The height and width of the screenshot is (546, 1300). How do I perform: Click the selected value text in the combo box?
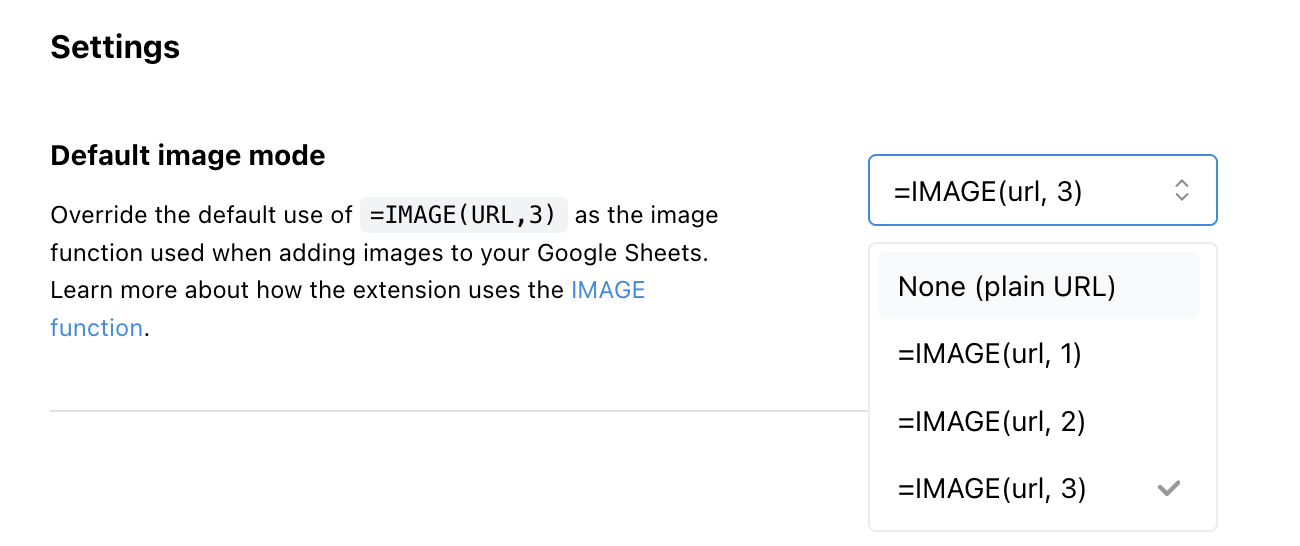(988, 190)
